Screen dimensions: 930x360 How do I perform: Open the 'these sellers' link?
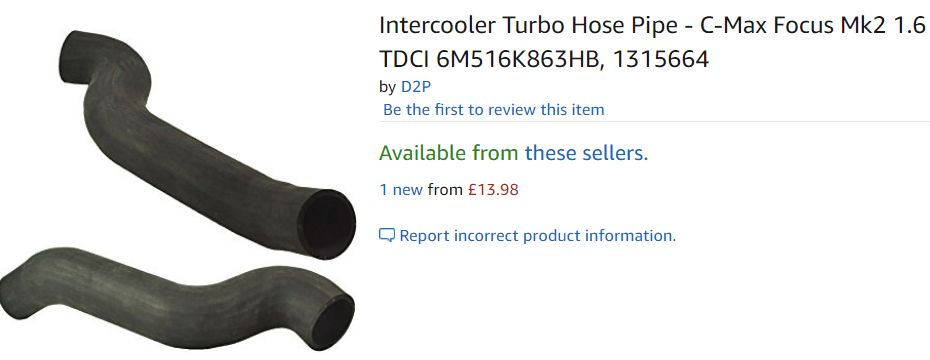[x=587, y=154]
